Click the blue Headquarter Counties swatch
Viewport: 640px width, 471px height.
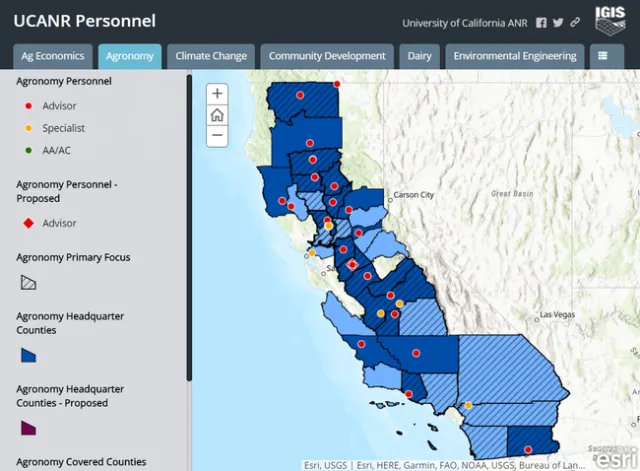tap(28, 355)
